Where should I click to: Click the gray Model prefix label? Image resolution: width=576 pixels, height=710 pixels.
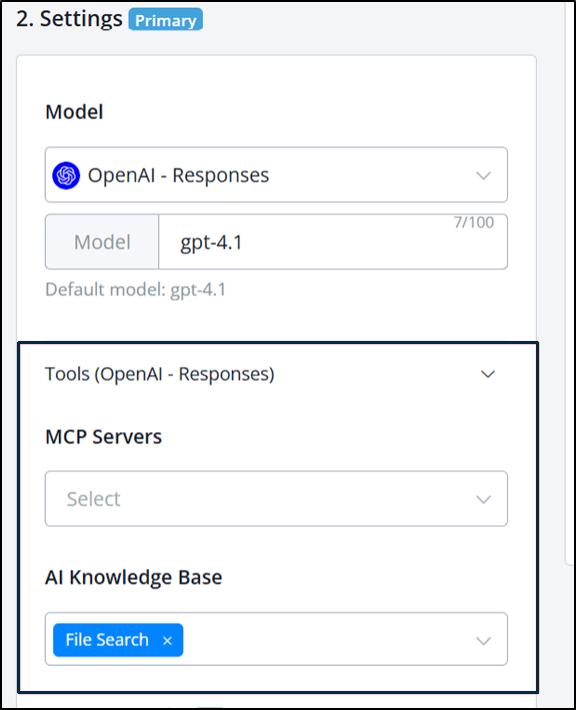click(x=102, y=242)
